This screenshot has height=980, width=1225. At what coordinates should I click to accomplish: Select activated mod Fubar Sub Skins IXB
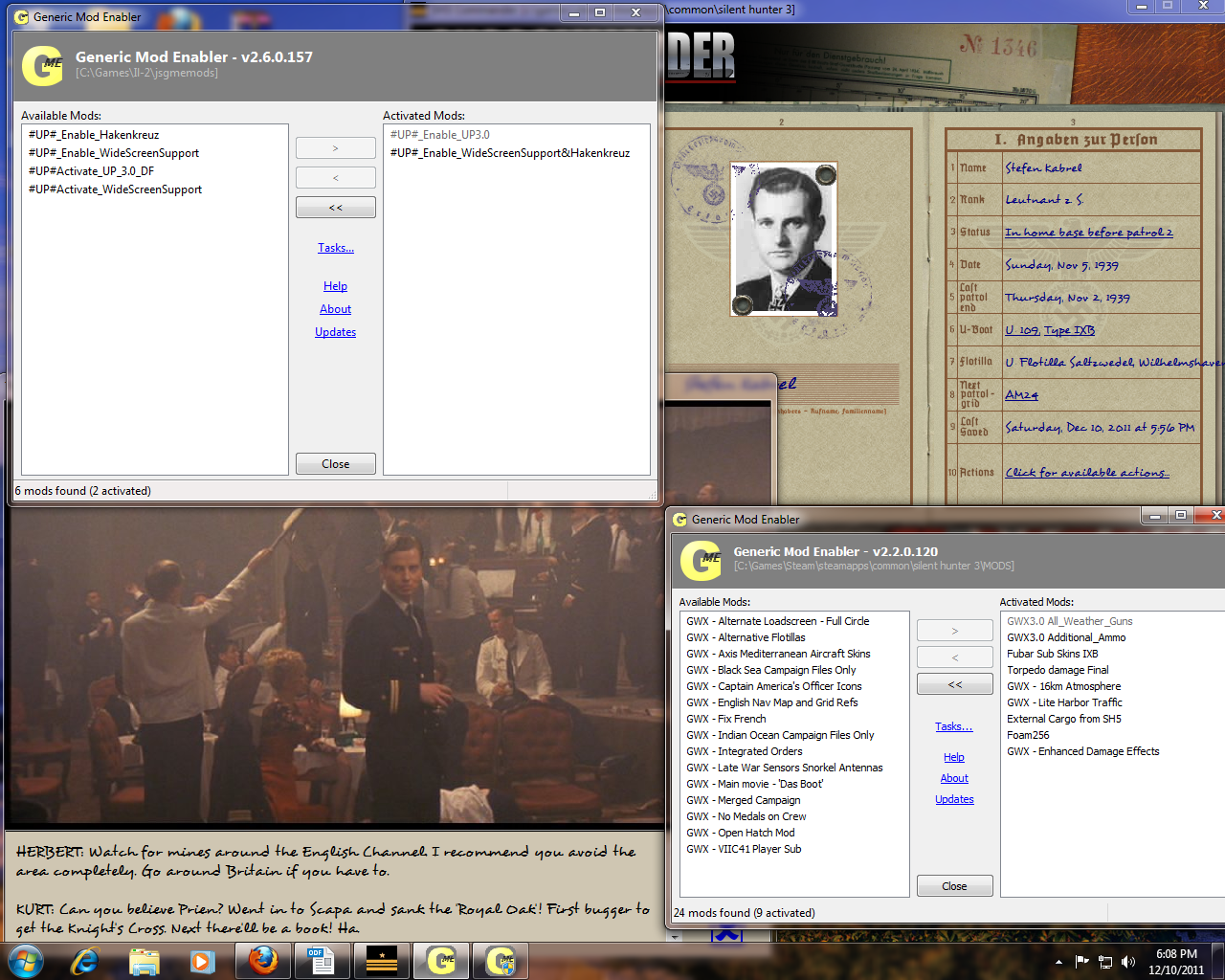coord(1053,654)
